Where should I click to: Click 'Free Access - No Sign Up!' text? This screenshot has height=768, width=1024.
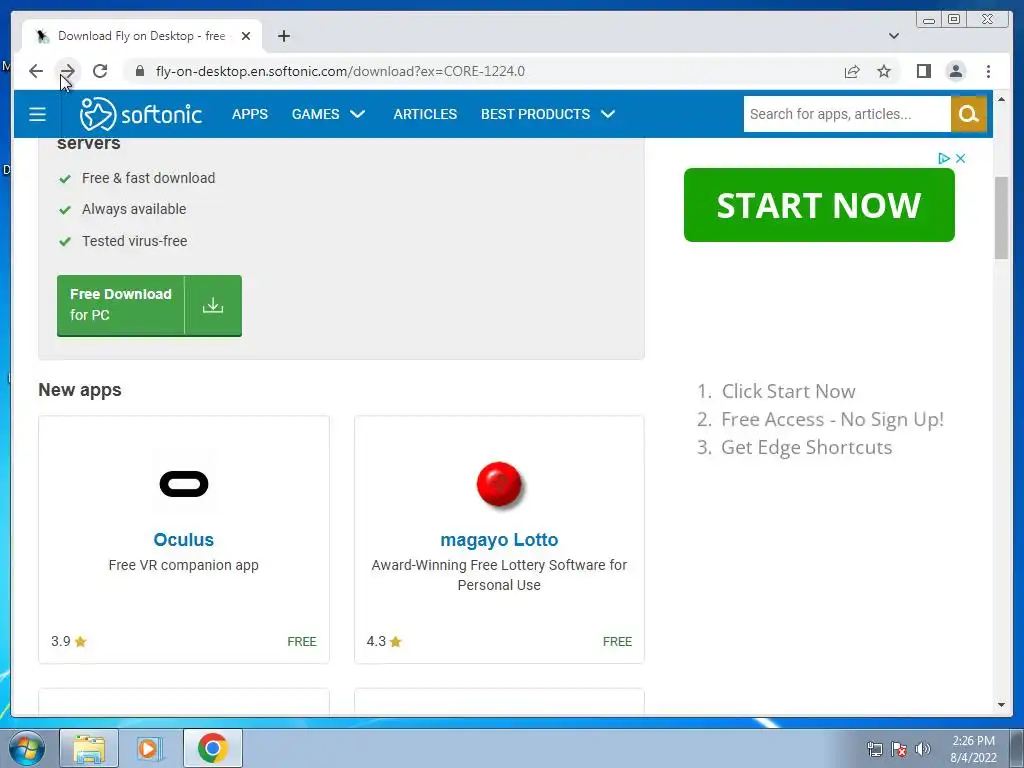click(x=833, y=419)
